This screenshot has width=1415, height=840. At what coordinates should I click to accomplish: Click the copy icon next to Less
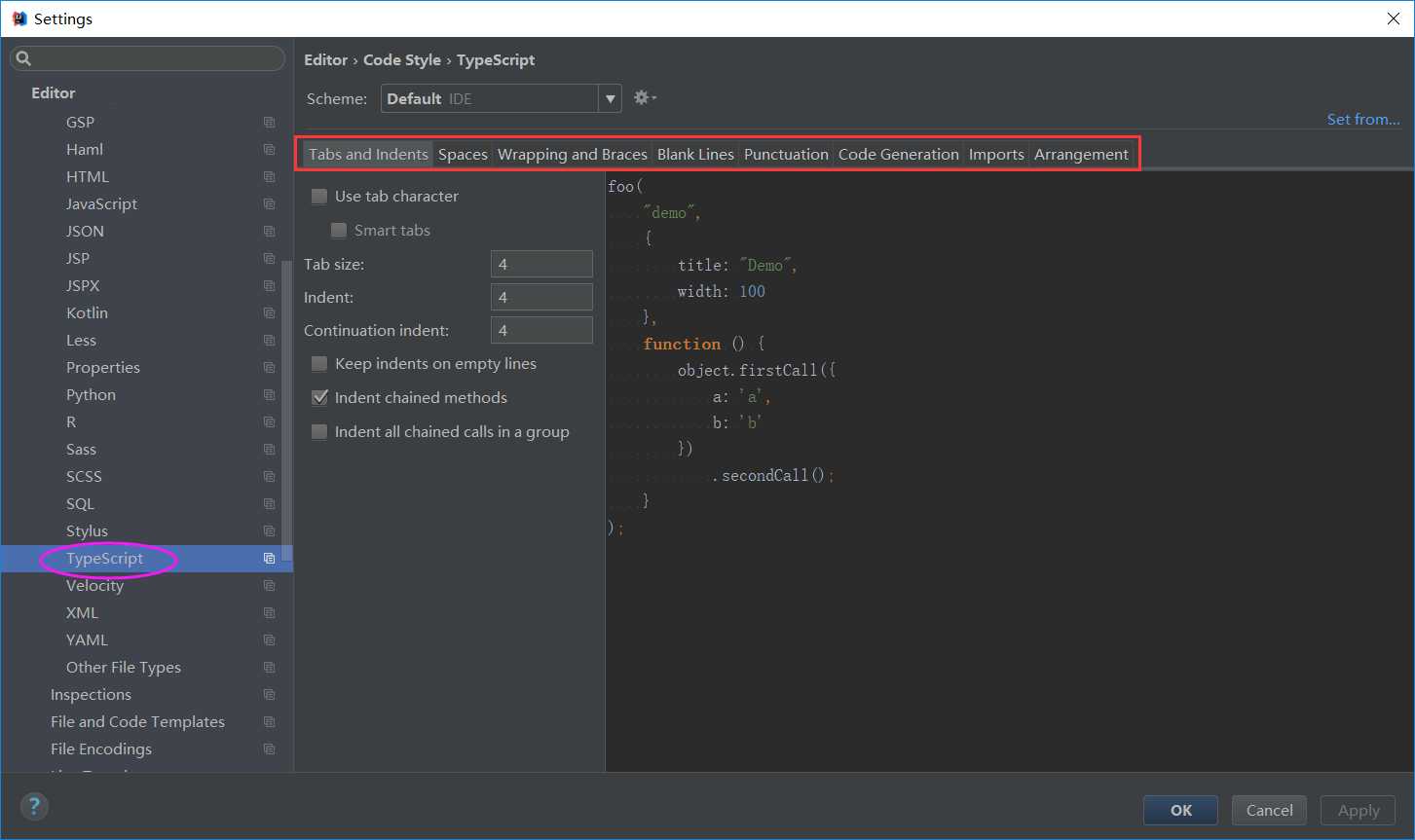(x=269, y=341)
